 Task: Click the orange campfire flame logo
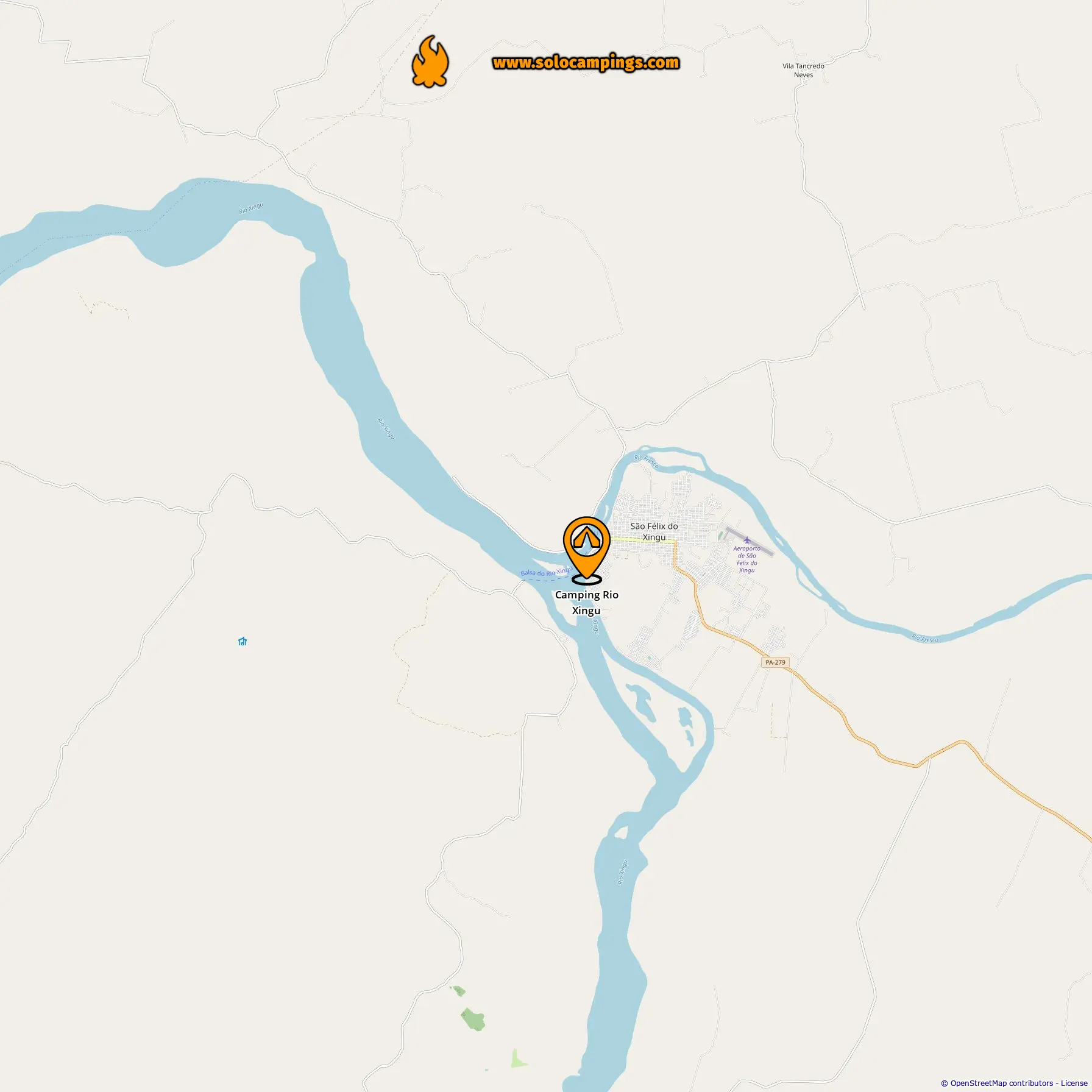click(x=430, y=62)
